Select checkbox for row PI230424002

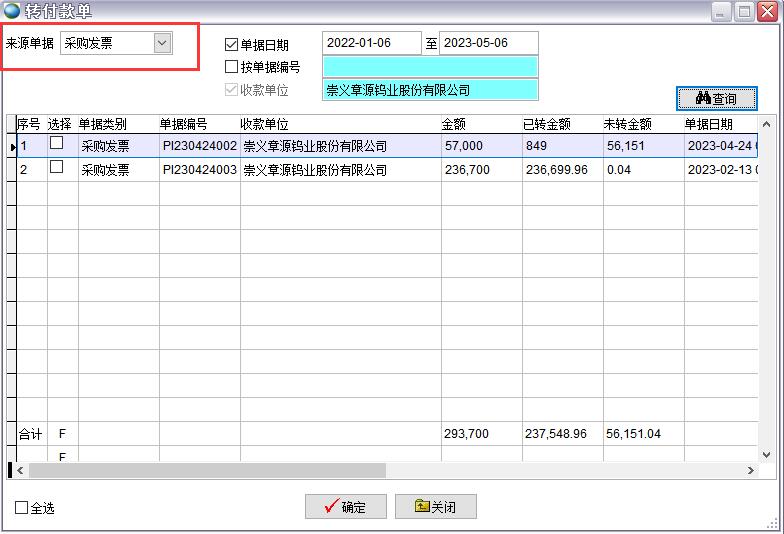[57, 144]
